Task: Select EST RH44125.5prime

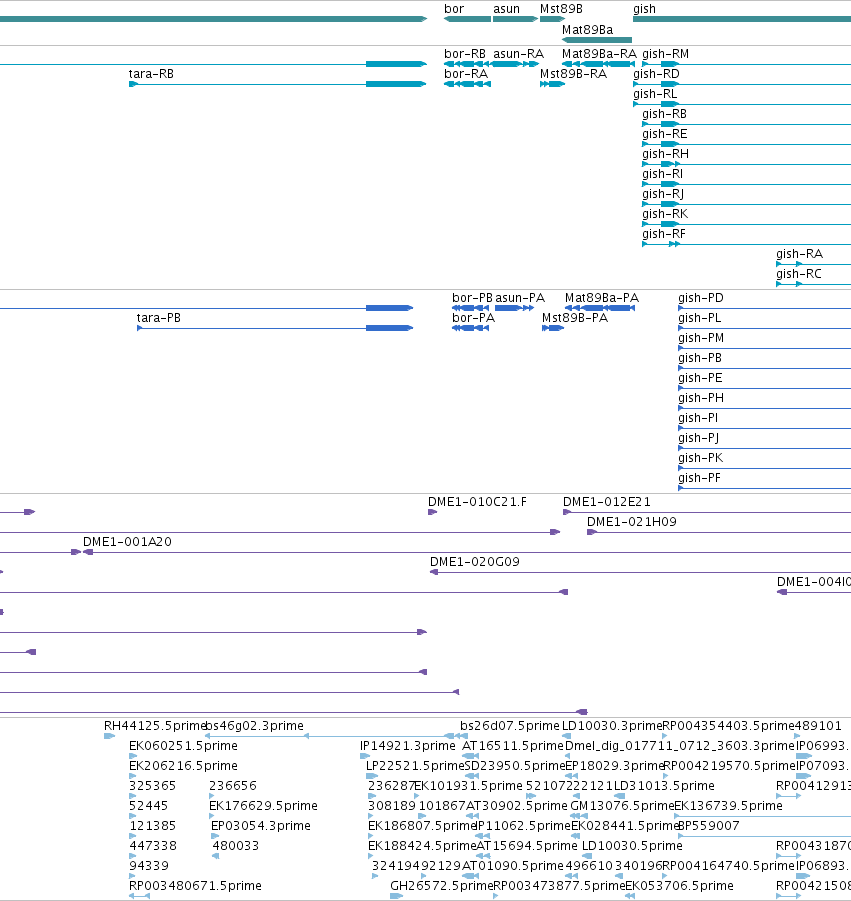Action: [155, 726]
